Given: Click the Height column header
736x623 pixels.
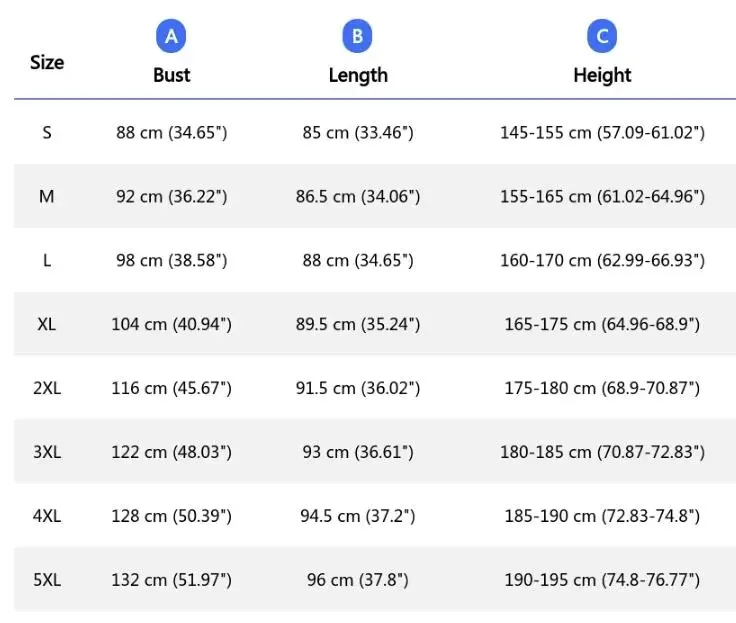Looking at the screenshot, I should click(x=602, y=75).
